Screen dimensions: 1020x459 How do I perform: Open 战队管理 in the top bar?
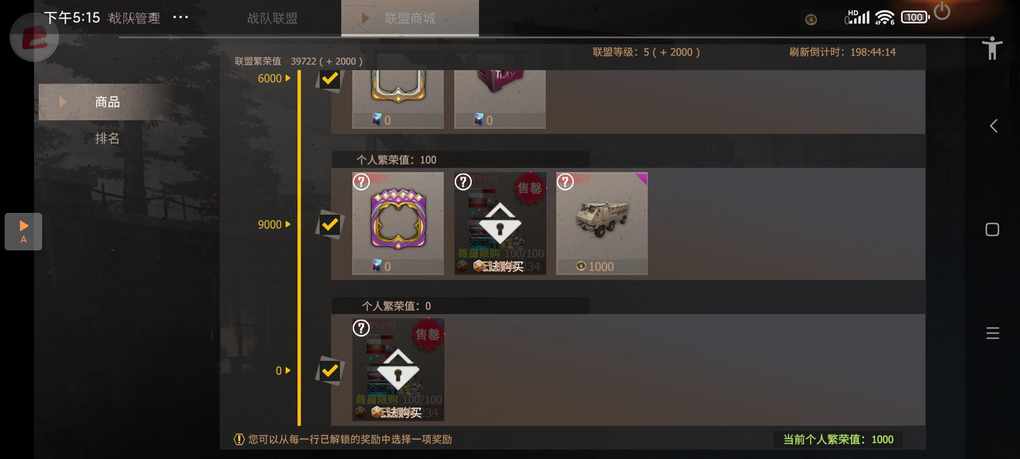[134, 18]
